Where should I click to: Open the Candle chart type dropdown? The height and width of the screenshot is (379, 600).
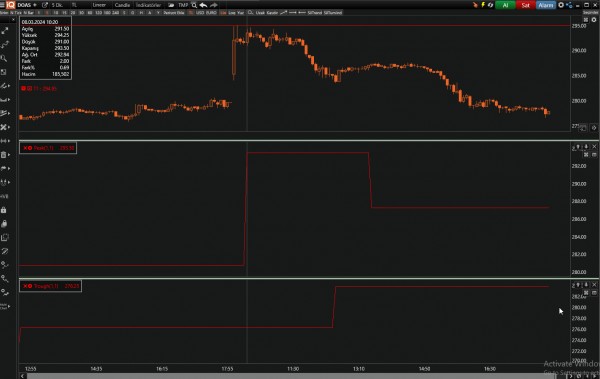(x=122, y=5)
